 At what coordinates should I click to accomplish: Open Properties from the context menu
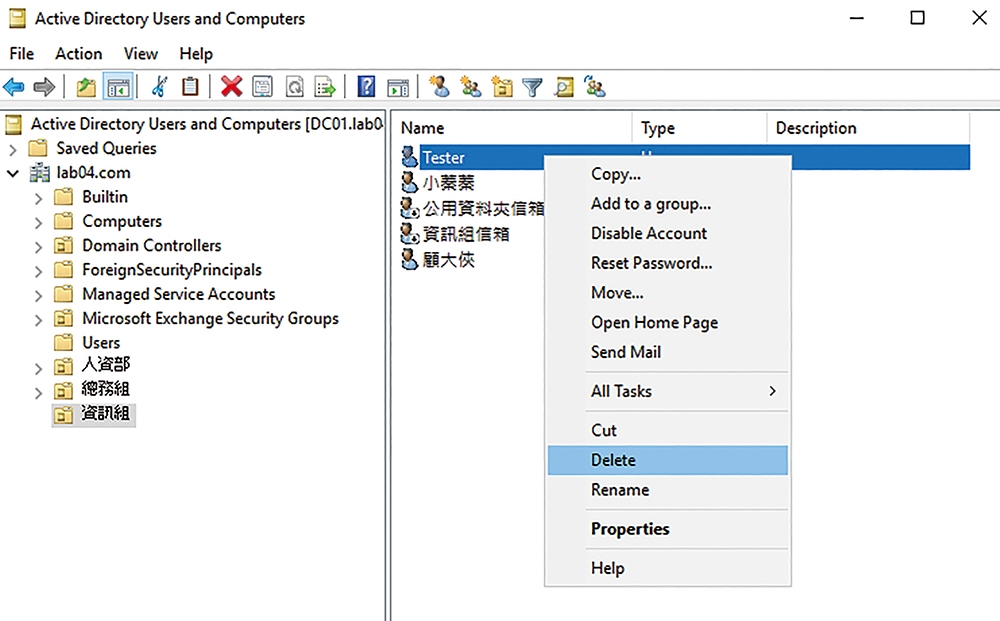667,529
